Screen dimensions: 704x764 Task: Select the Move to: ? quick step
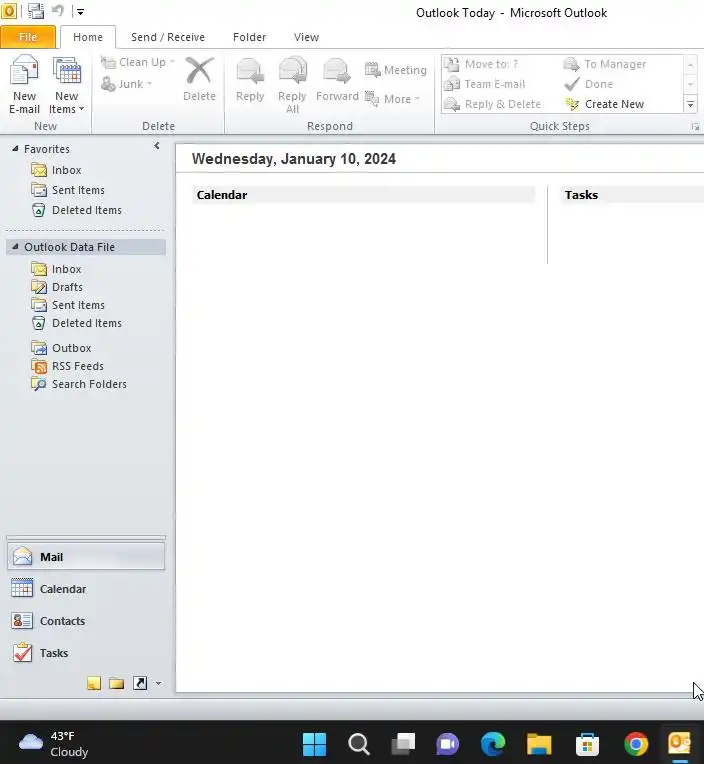pyautogui.click(x=481, y=64)
